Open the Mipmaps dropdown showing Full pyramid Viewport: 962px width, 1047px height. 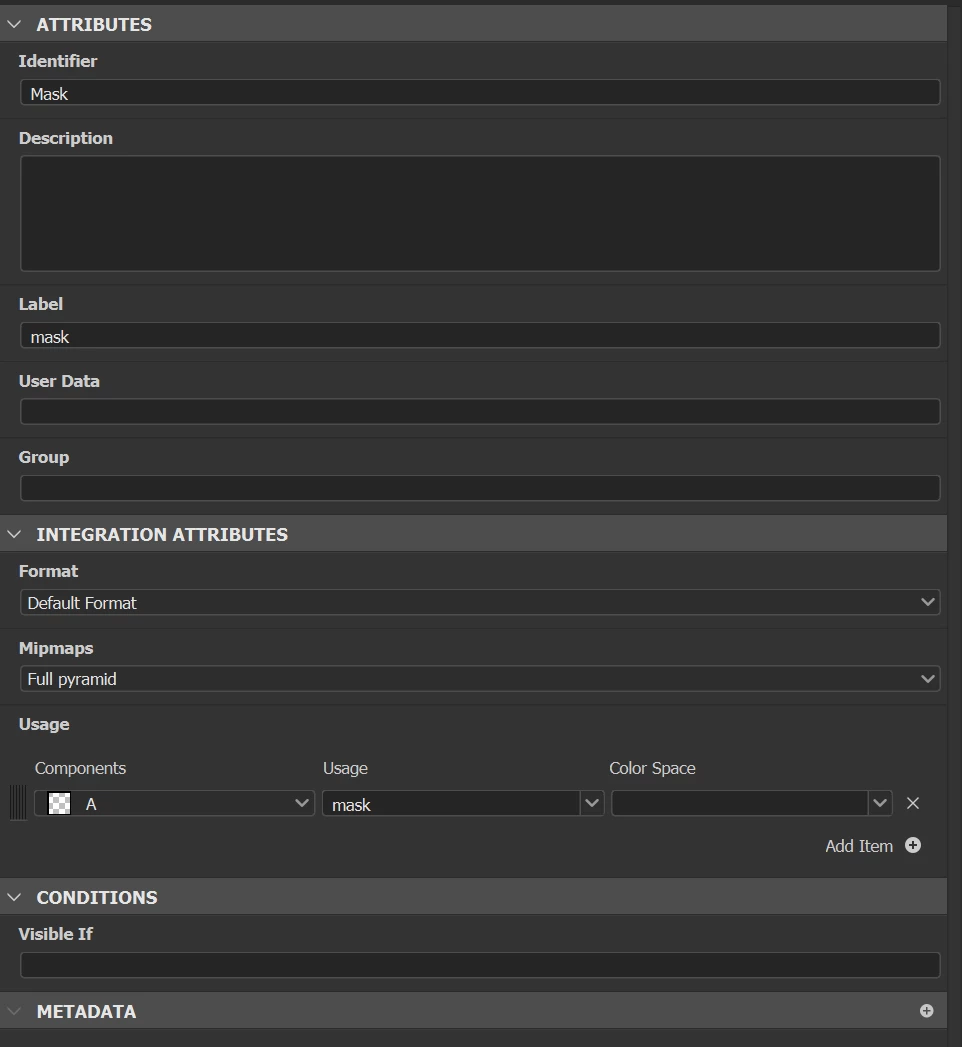[x=480, y=678]
